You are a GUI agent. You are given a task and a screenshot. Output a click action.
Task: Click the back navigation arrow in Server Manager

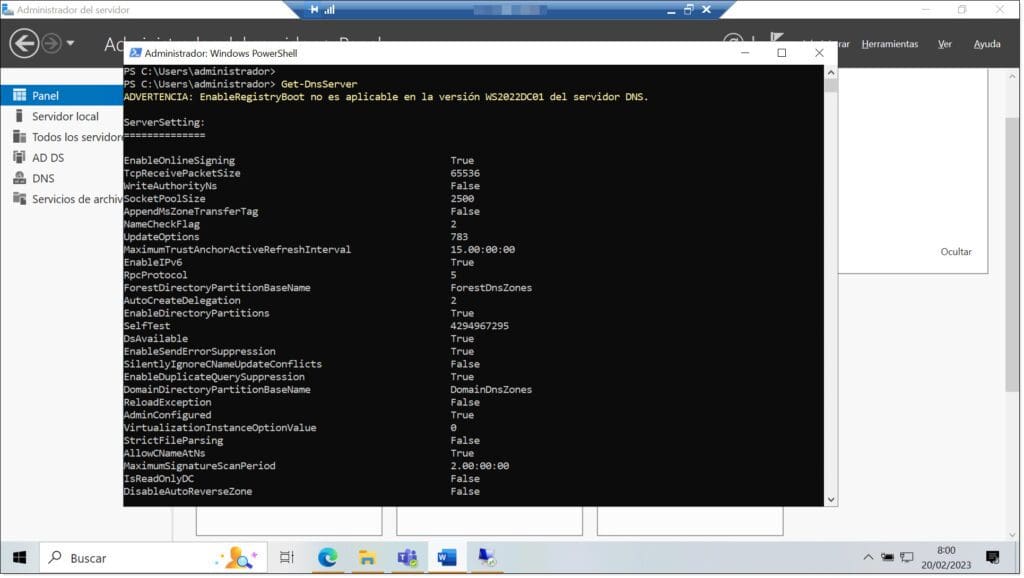coord(24,43)
